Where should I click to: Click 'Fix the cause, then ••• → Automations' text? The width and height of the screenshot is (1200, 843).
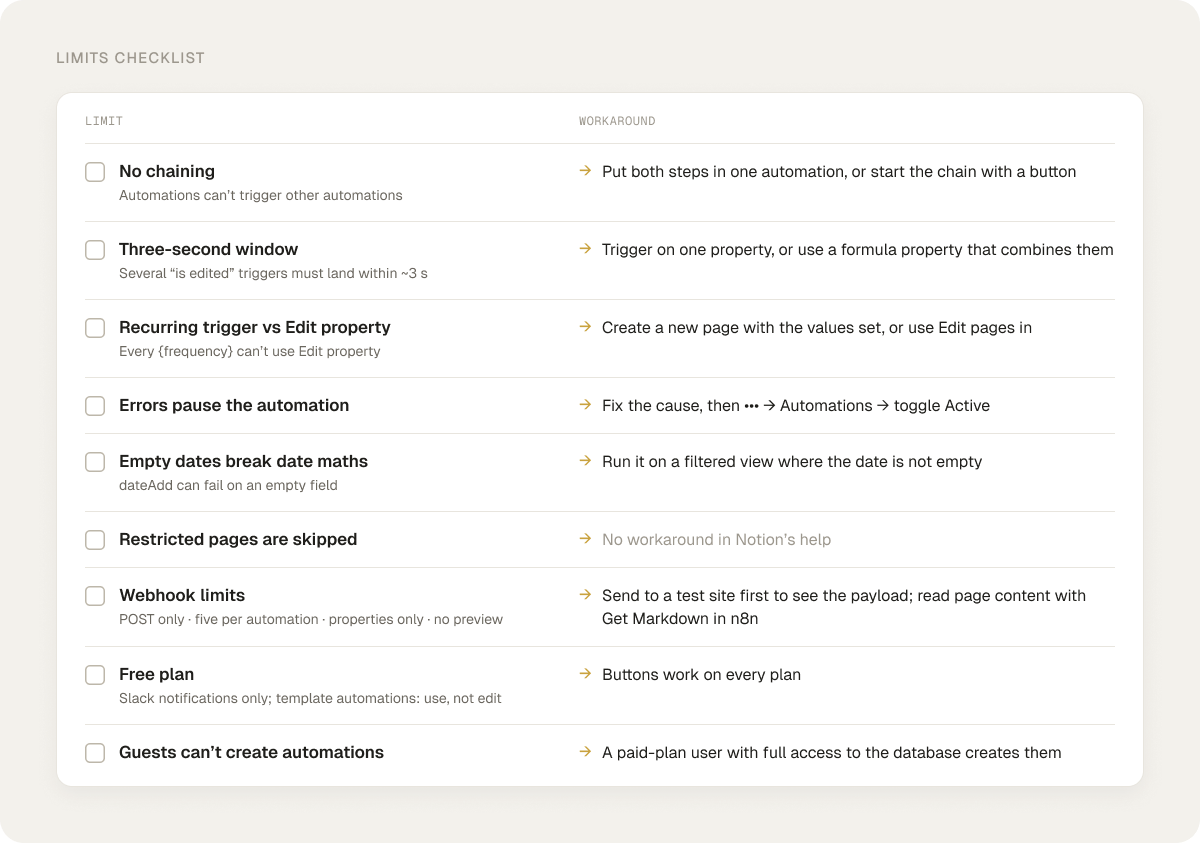pyautogui.click(x=796, y=406)
